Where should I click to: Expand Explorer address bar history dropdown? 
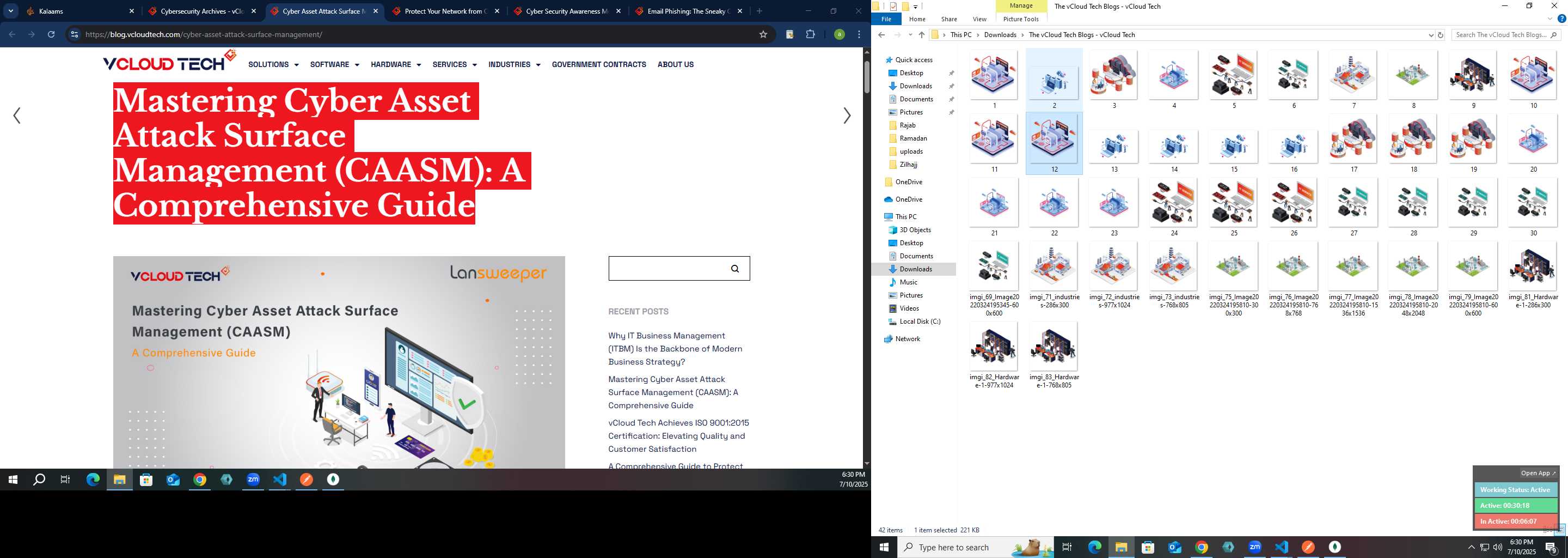click(x=1430, y=35)
